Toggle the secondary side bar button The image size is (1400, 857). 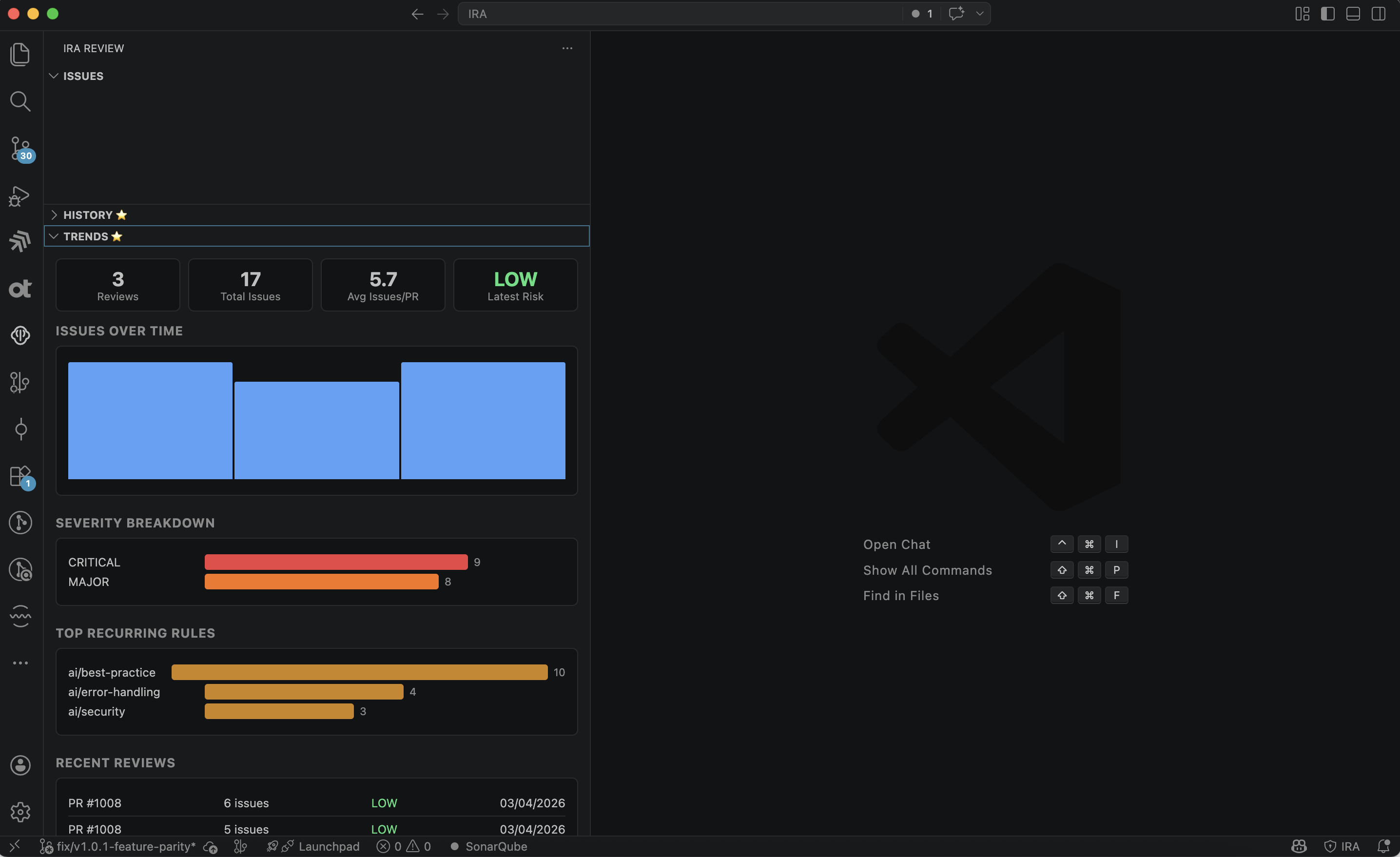[1379, 14]
